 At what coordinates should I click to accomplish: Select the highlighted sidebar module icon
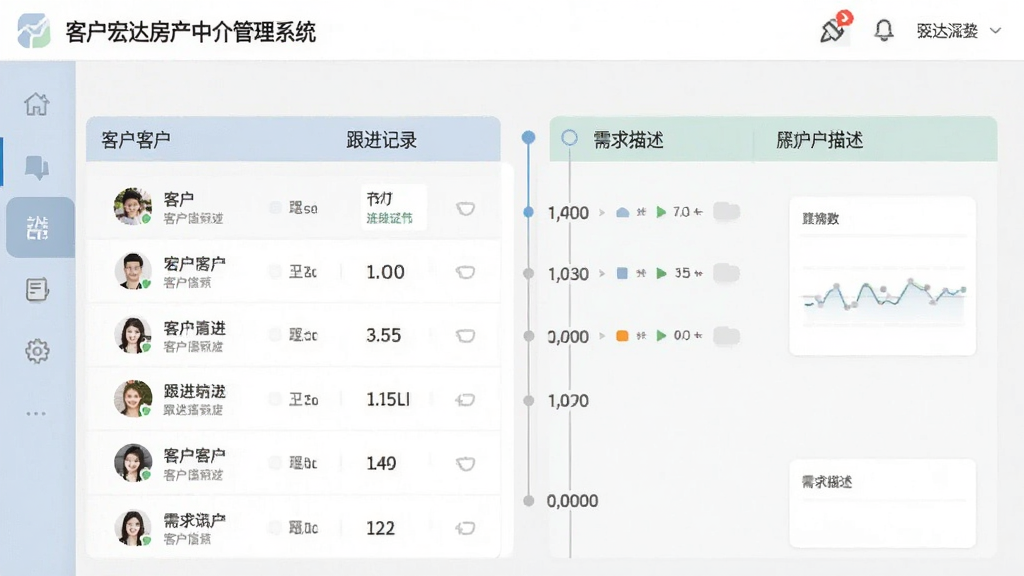tap(38, 227)
